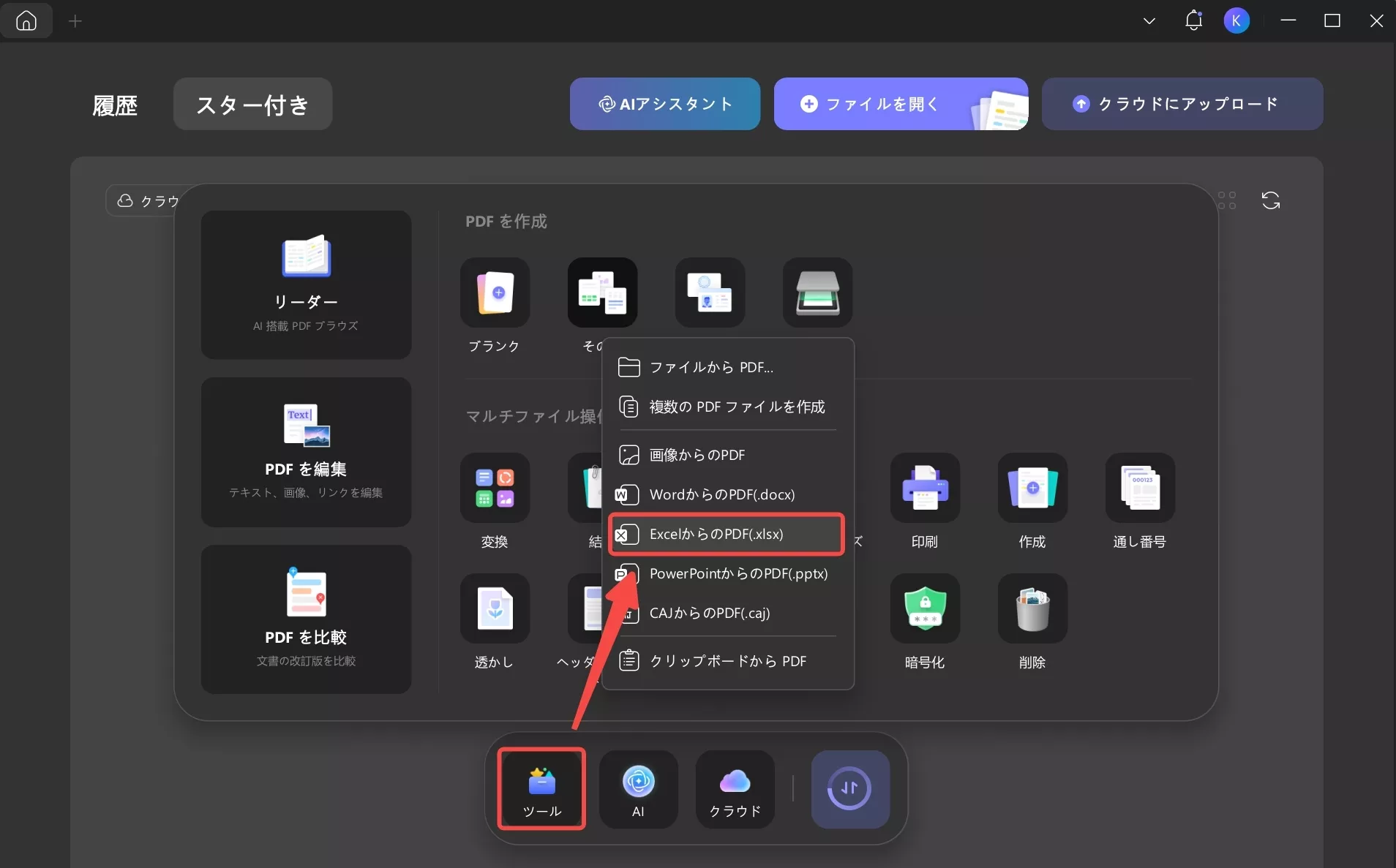Switch to grid view icon
Screen dimensions: 1396x868
coord(1227,200)
